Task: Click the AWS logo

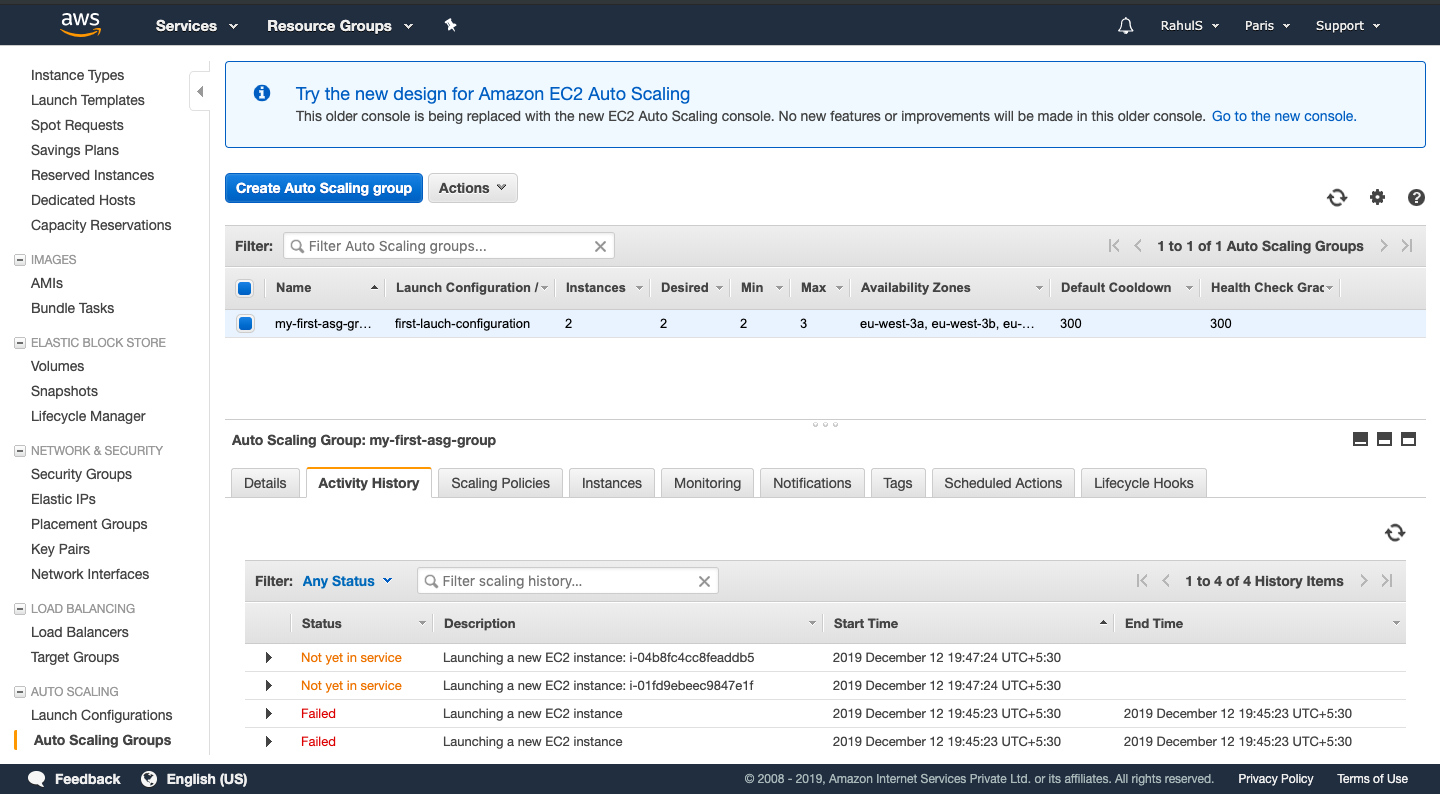Action: point(78,23)
